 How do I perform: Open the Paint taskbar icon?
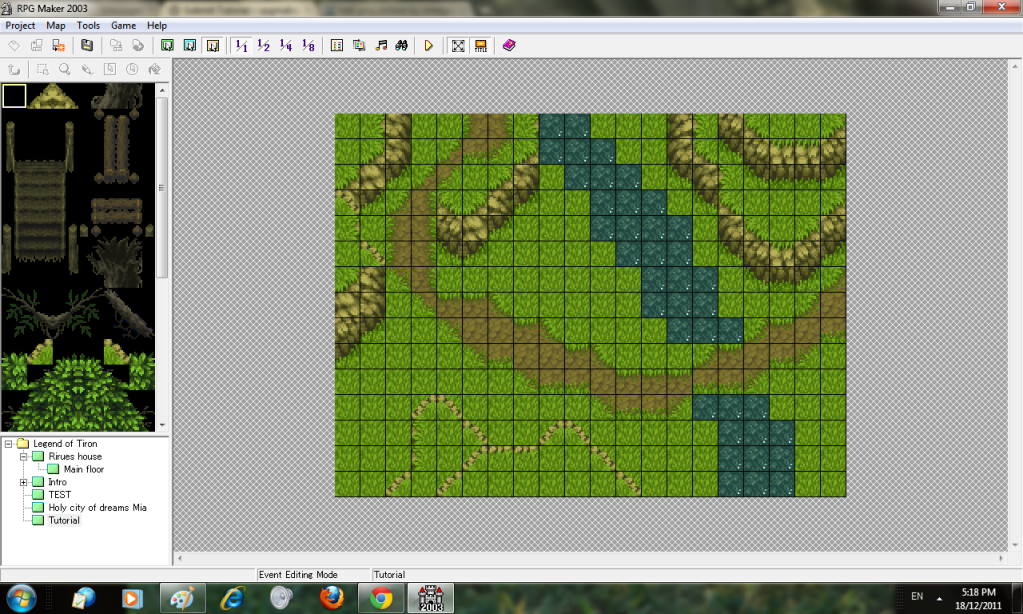tap(183, 598)
